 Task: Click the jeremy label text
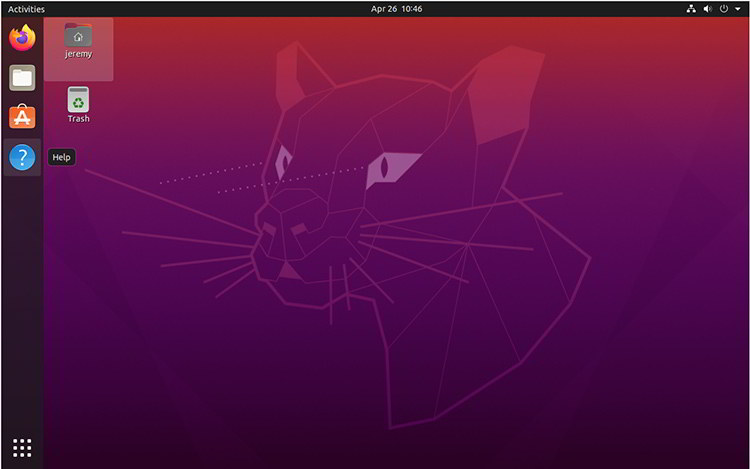(78, 54)
